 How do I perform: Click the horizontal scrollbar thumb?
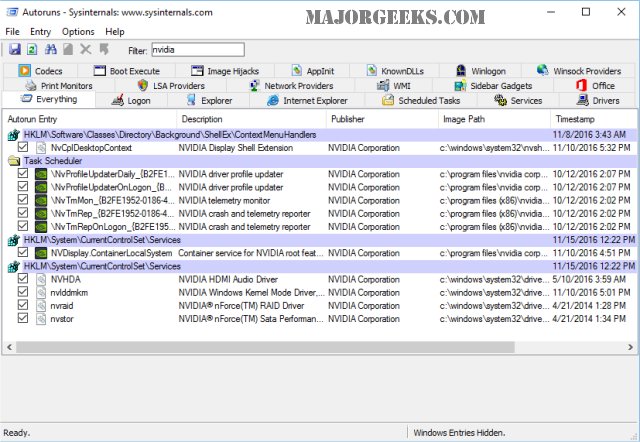(265, 347)
